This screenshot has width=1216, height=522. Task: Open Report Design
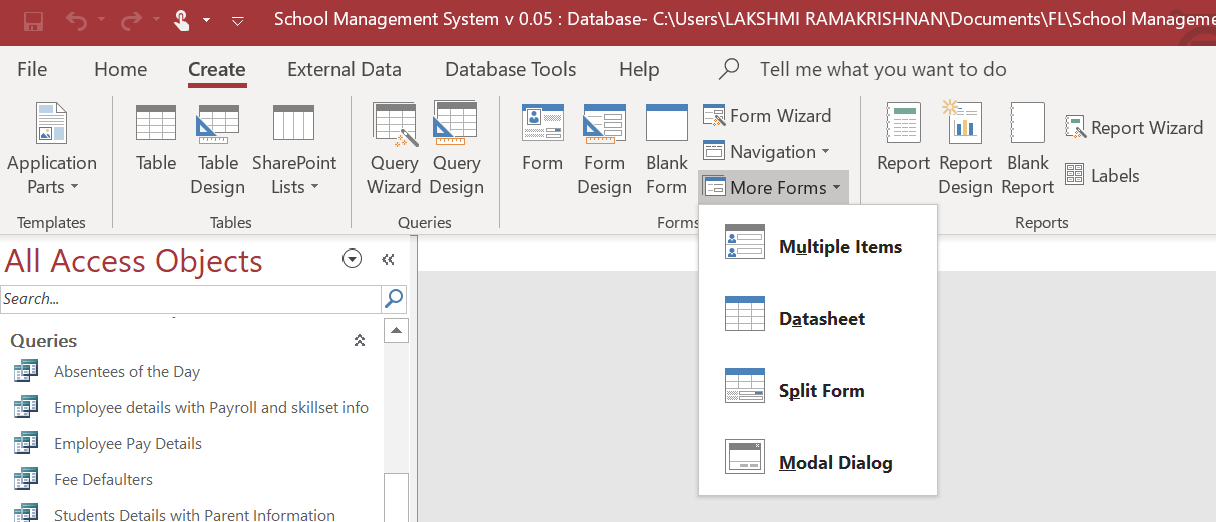pyautogui.click(x=965, y=149)
